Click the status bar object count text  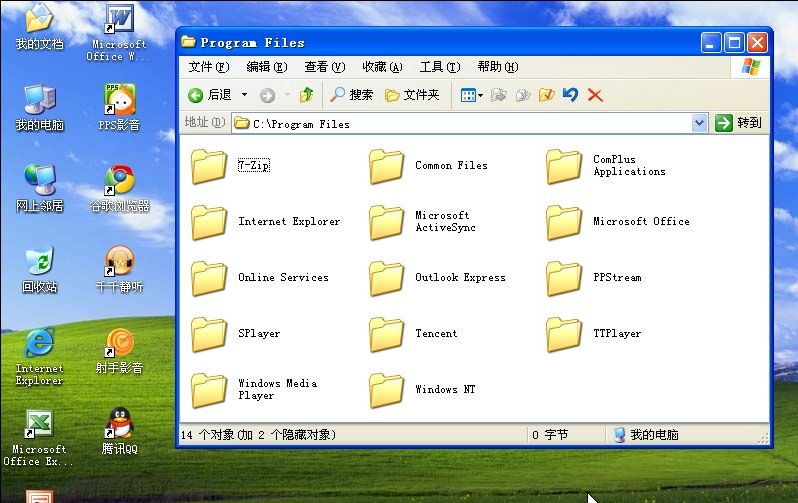point(258,435)
